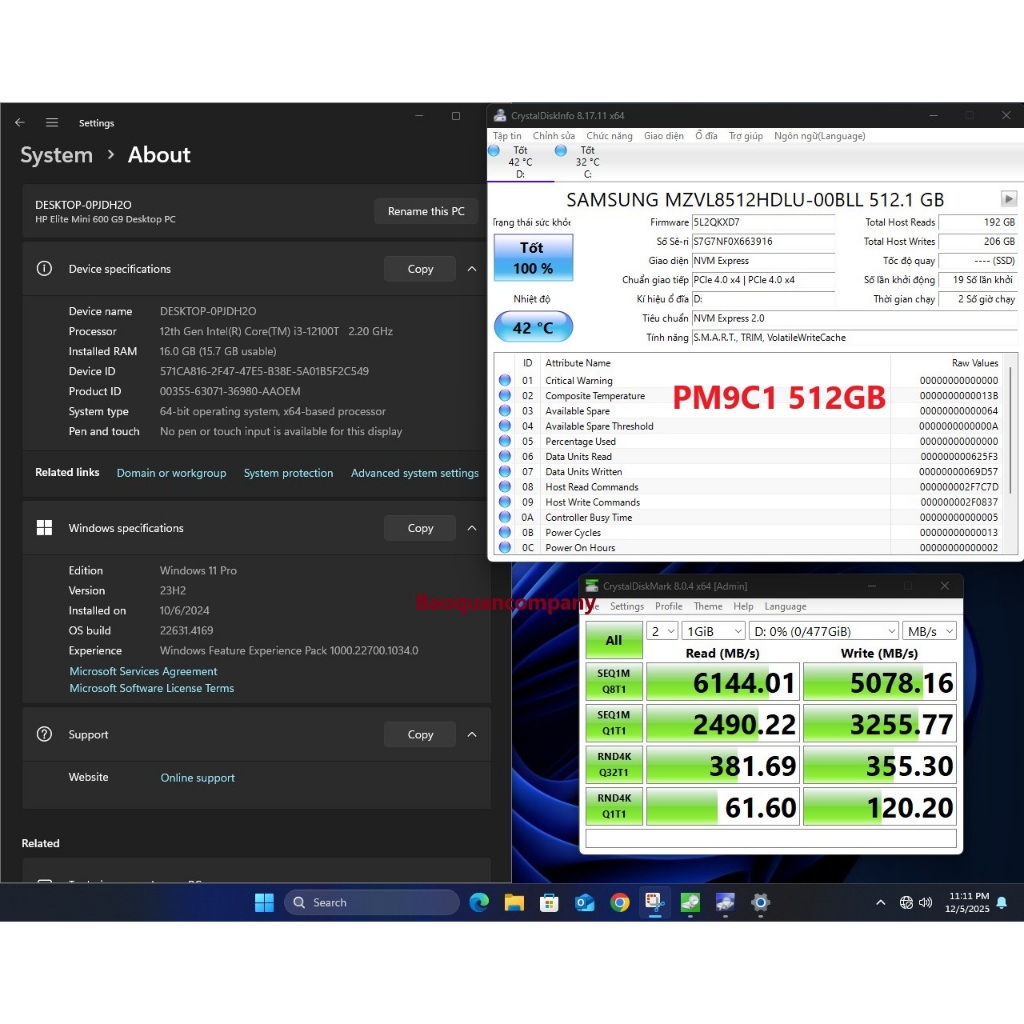Launch File Explorer from the taskbar

click(514, 902)
